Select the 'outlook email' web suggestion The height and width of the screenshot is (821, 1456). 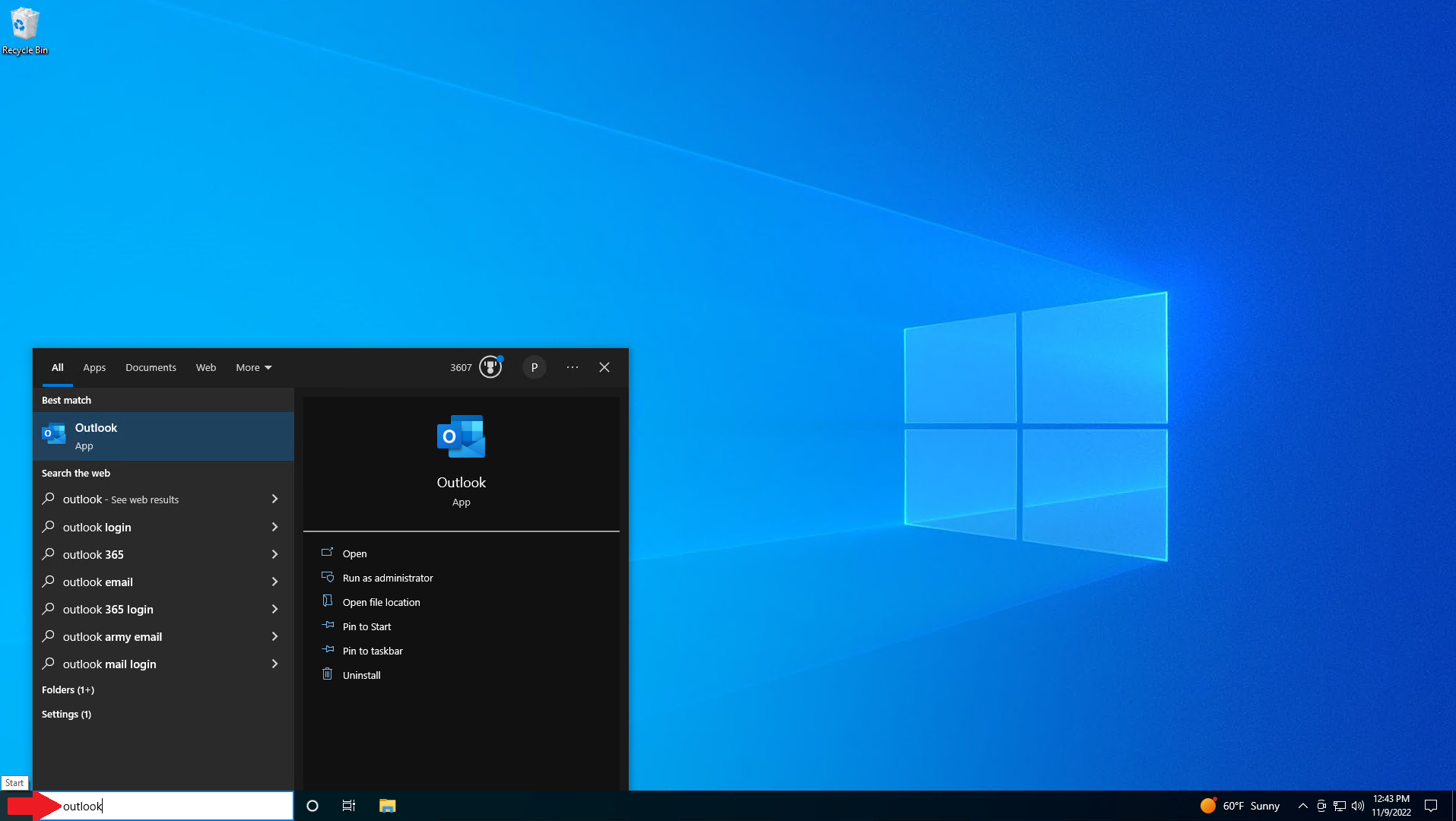point(163,582)
